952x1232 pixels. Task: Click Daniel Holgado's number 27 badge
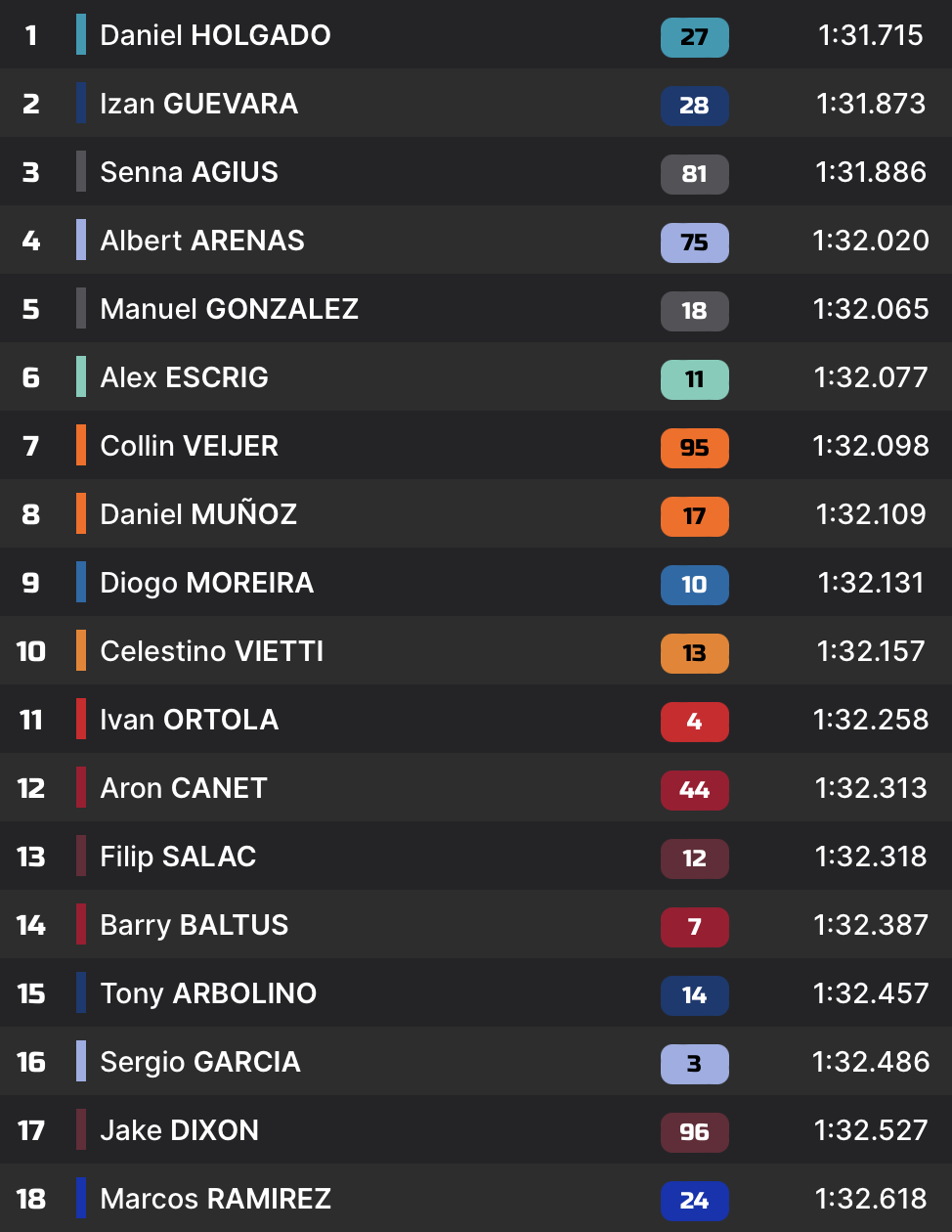(694, 37)
